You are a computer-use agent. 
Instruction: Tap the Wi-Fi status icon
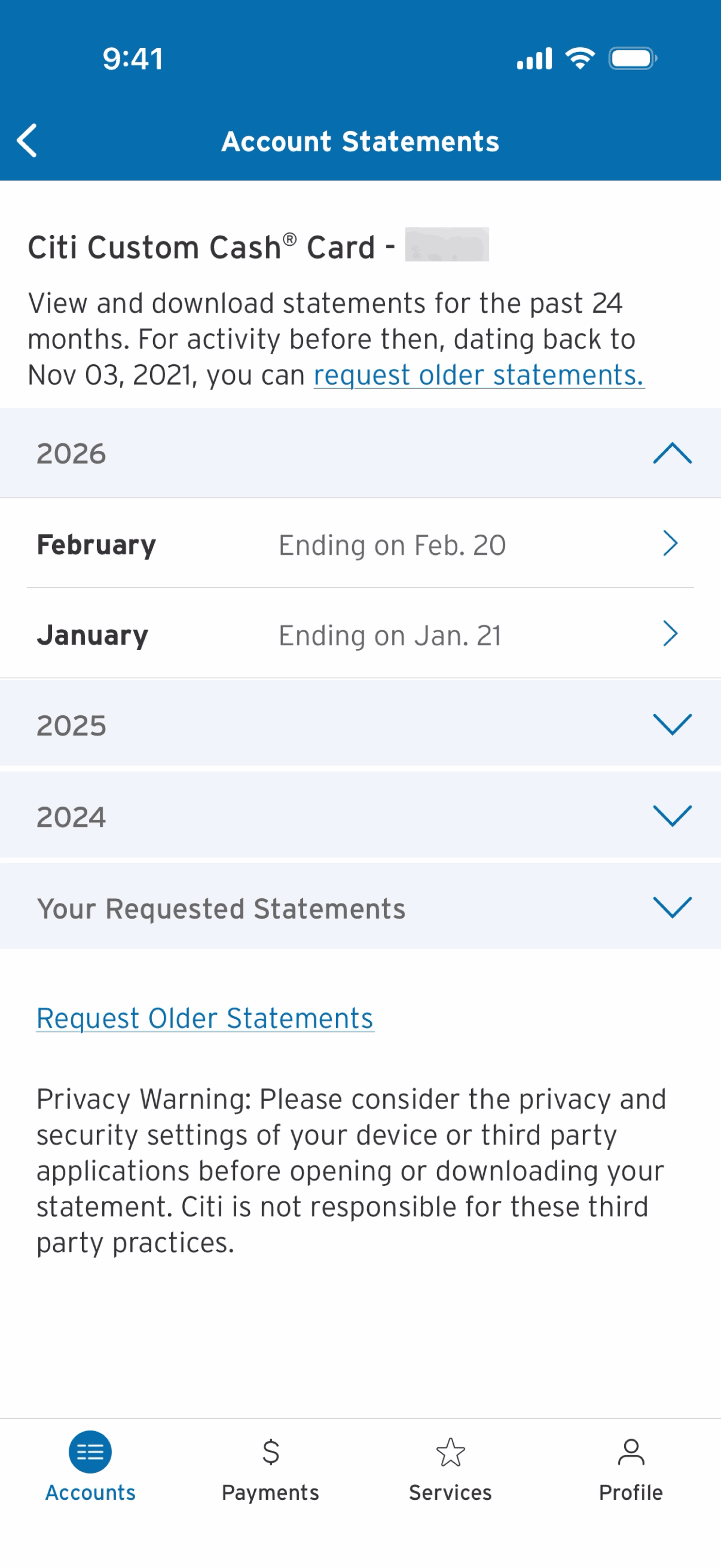click(580, 59)
